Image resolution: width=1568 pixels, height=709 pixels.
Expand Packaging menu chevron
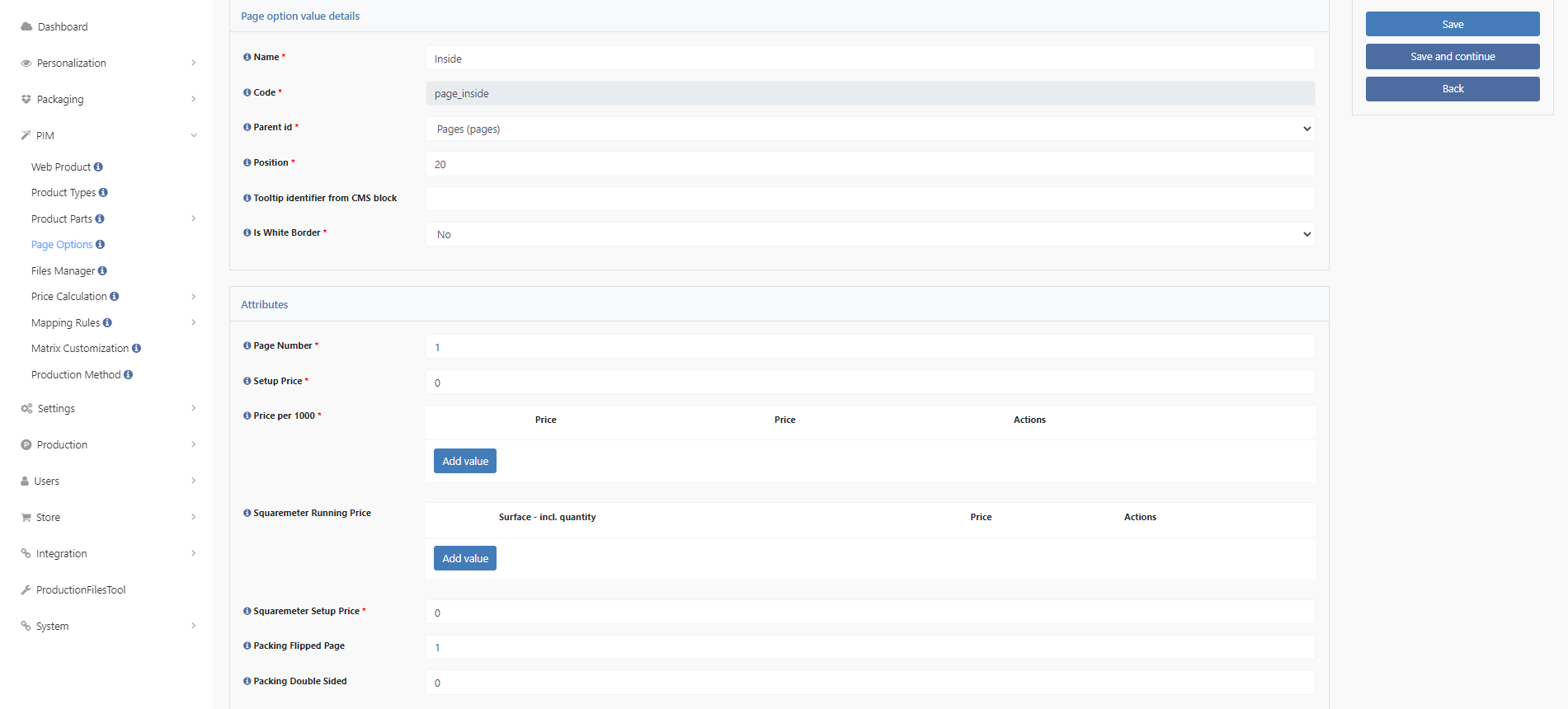click(194, 99)
